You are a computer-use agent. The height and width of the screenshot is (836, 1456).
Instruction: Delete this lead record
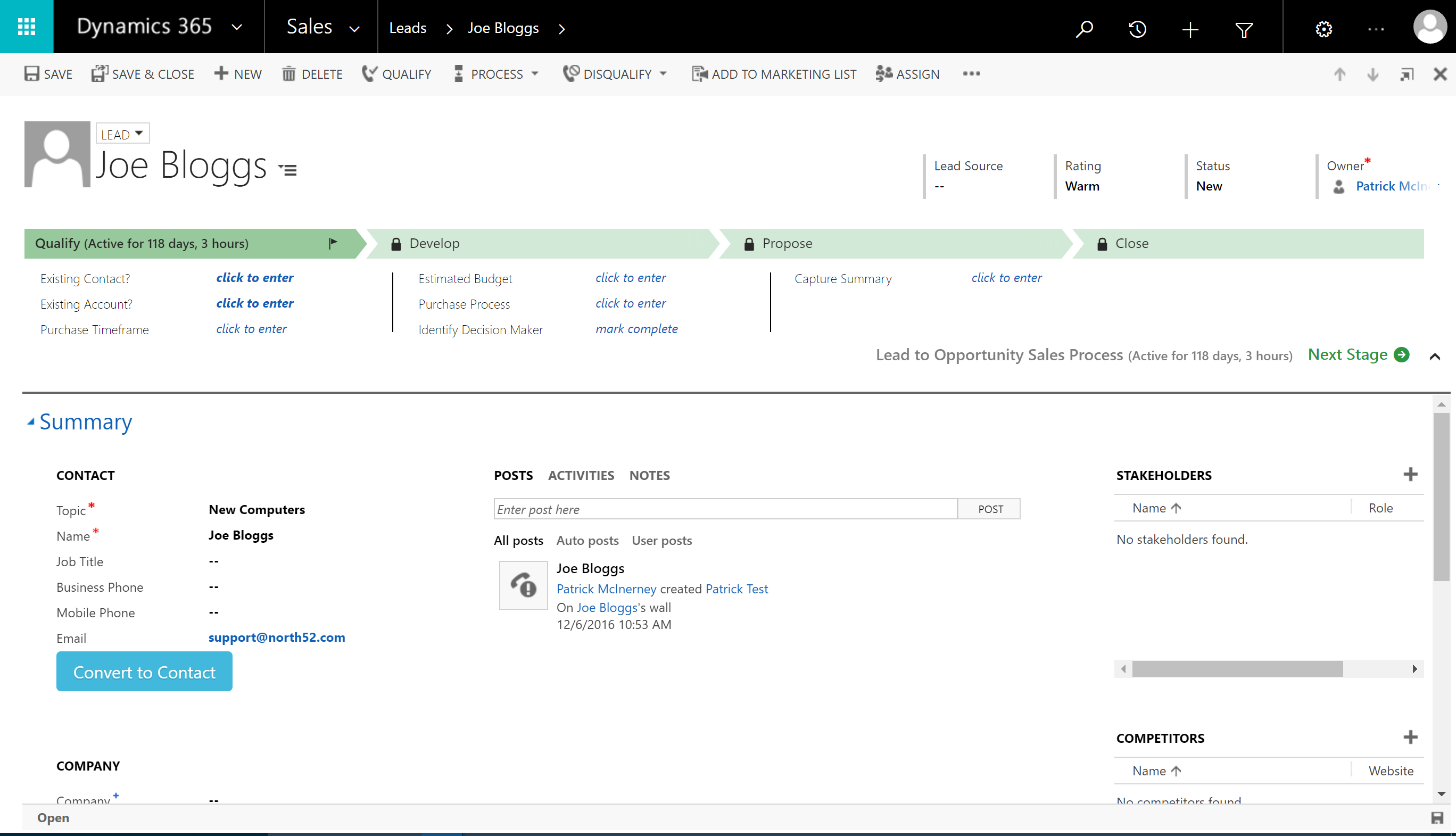[x=312, y=74]
